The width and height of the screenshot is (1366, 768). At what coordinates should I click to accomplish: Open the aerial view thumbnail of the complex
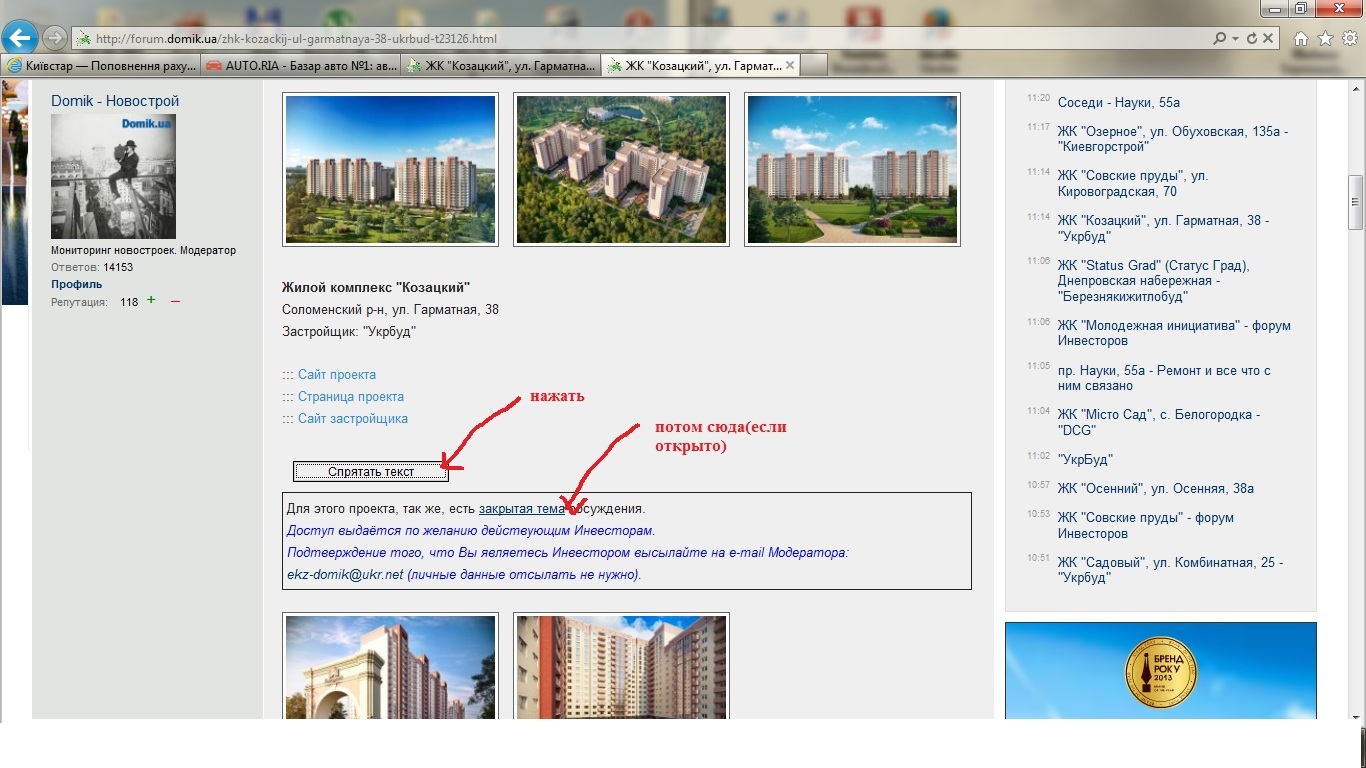point(622,169)
